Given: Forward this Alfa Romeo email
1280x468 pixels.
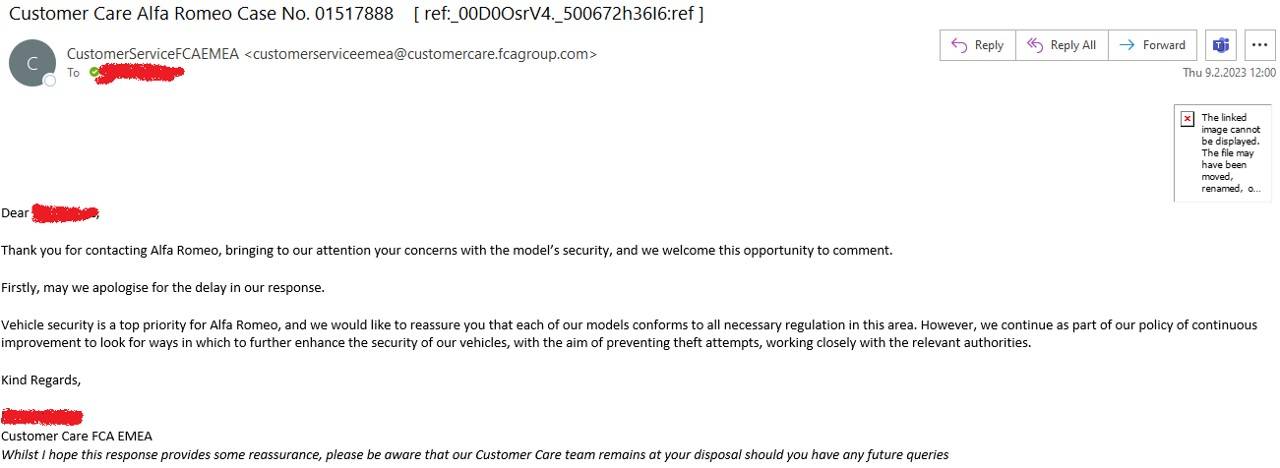Looking at the screenshot, I should click(x=1152, y=45).
